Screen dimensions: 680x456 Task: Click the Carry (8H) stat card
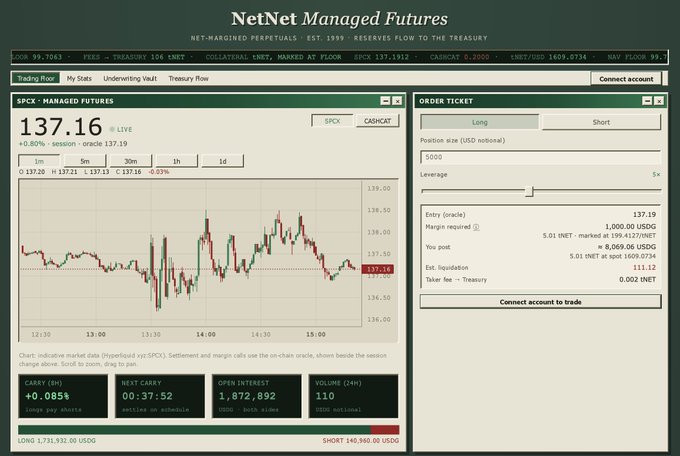[63, 396]
